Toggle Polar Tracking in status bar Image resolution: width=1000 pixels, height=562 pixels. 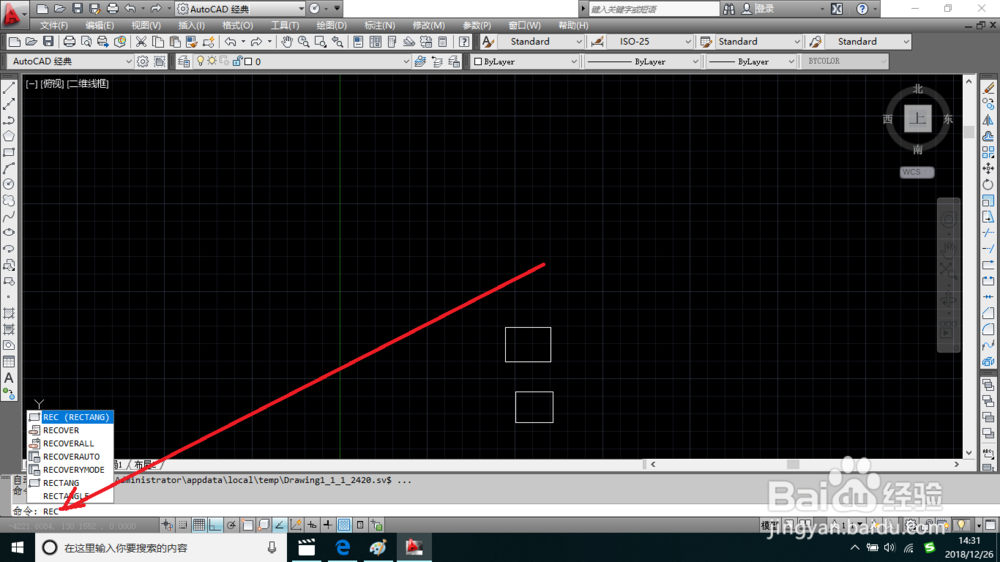coord(231,525)
